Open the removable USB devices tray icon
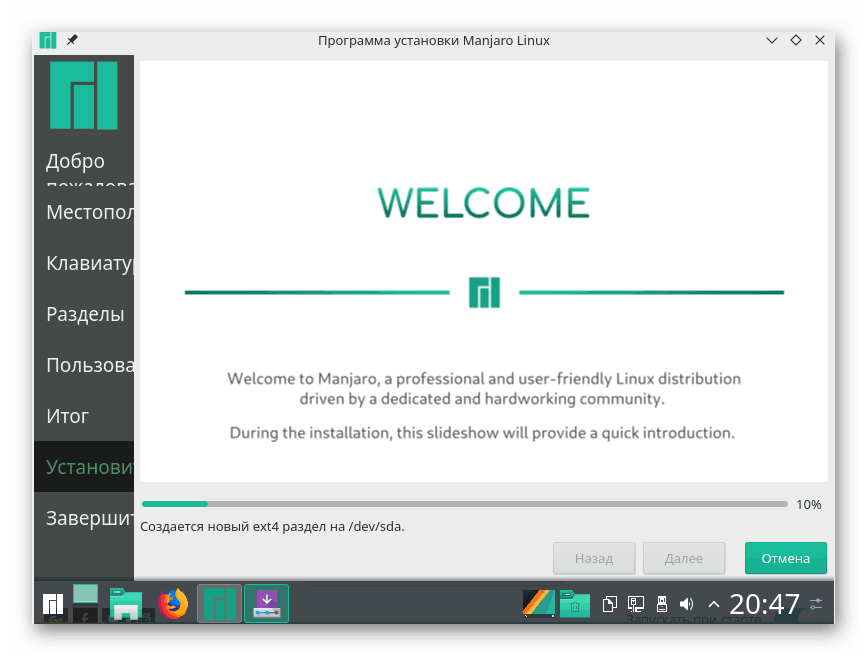Viewport: 867px width, 656px height. click(661, 603)
